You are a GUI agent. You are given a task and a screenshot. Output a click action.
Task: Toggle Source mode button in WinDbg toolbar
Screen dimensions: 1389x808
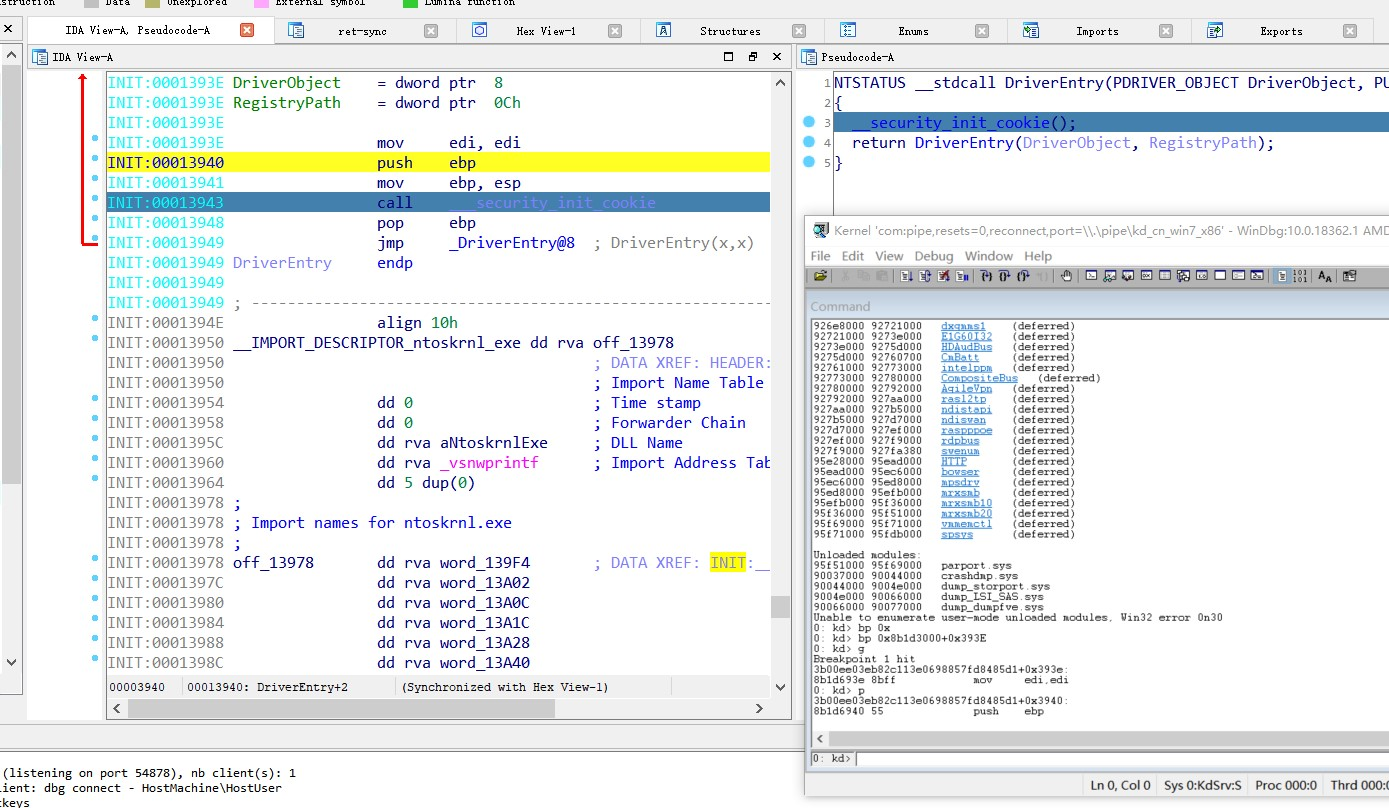1283,276
